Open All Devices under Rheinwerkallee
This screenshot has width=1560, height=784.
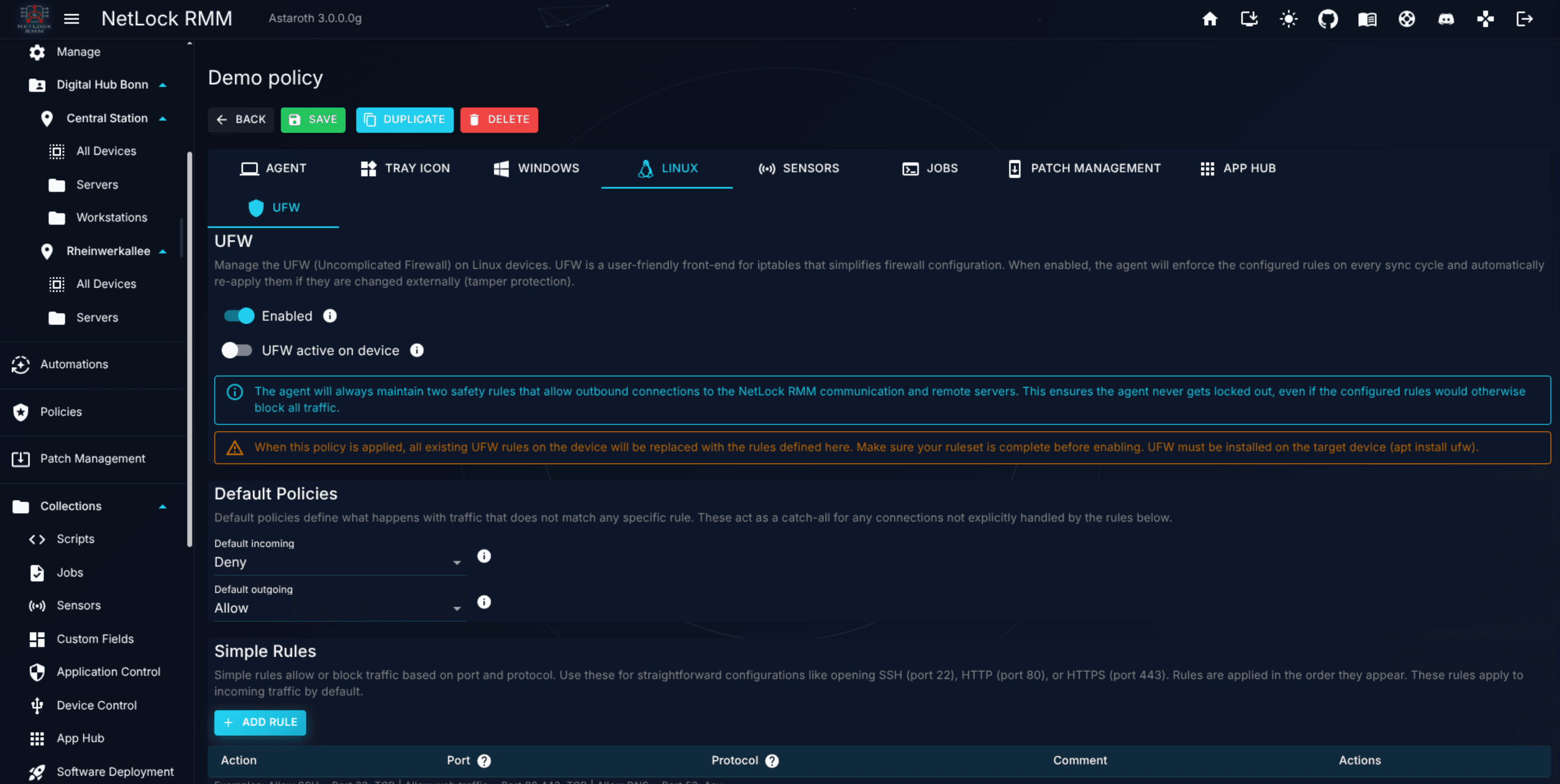point(106,284)
